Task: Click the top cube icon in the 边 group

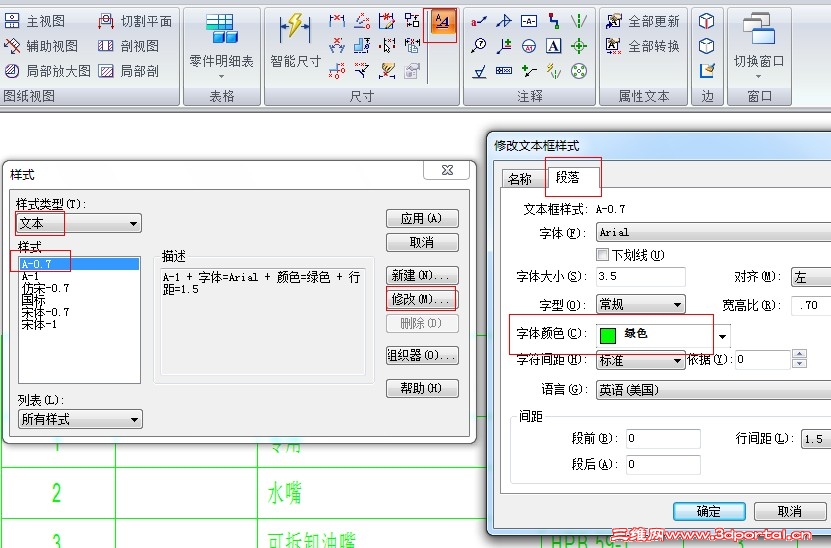Action: click(706, 21)
